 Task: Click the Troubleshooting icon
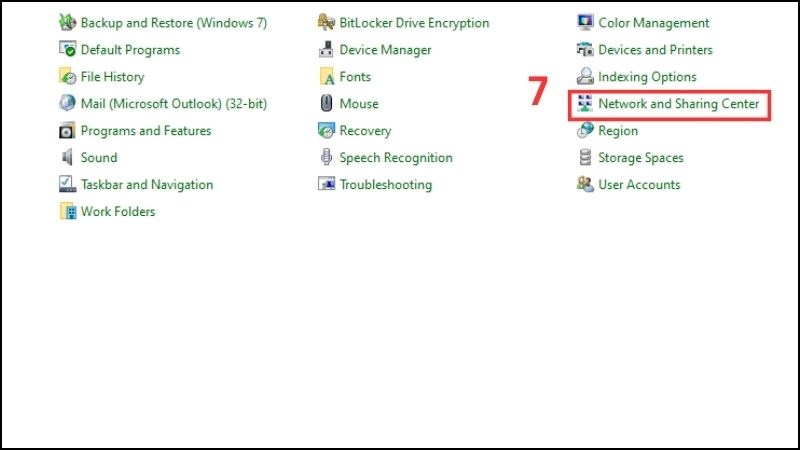pos(326,184)
